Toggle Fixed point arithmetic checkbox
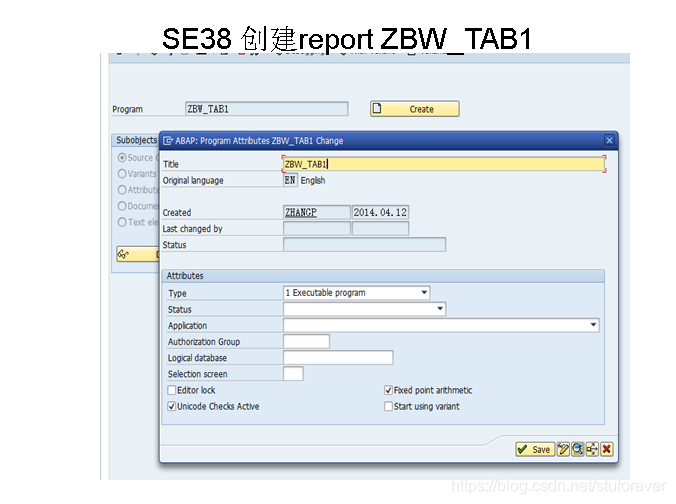The width and height of the screenshot is (676, 504). [x=388, y=390]
